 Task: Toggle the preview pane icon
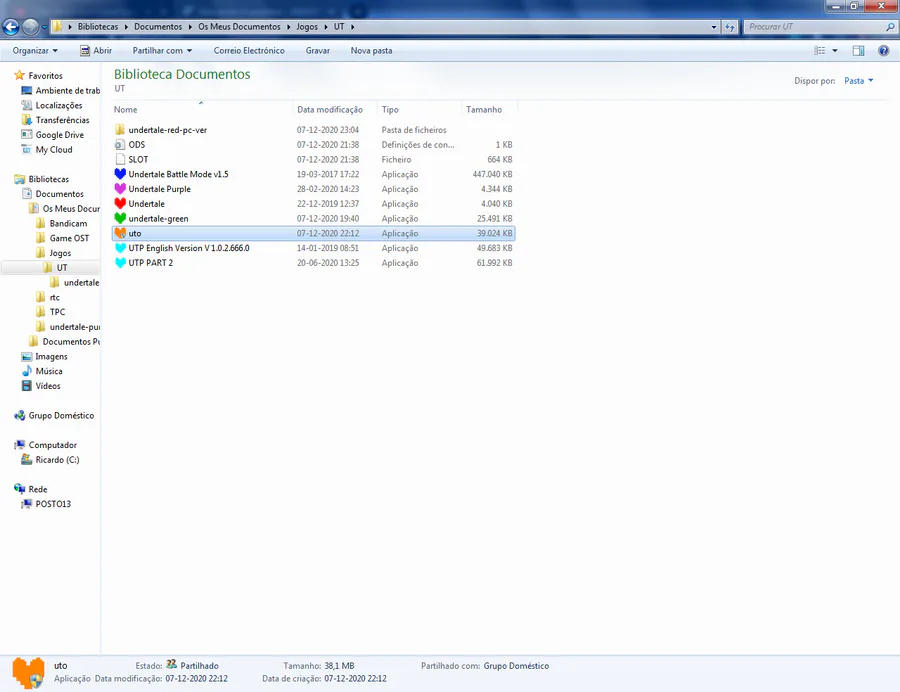click(x=858, y=50)
